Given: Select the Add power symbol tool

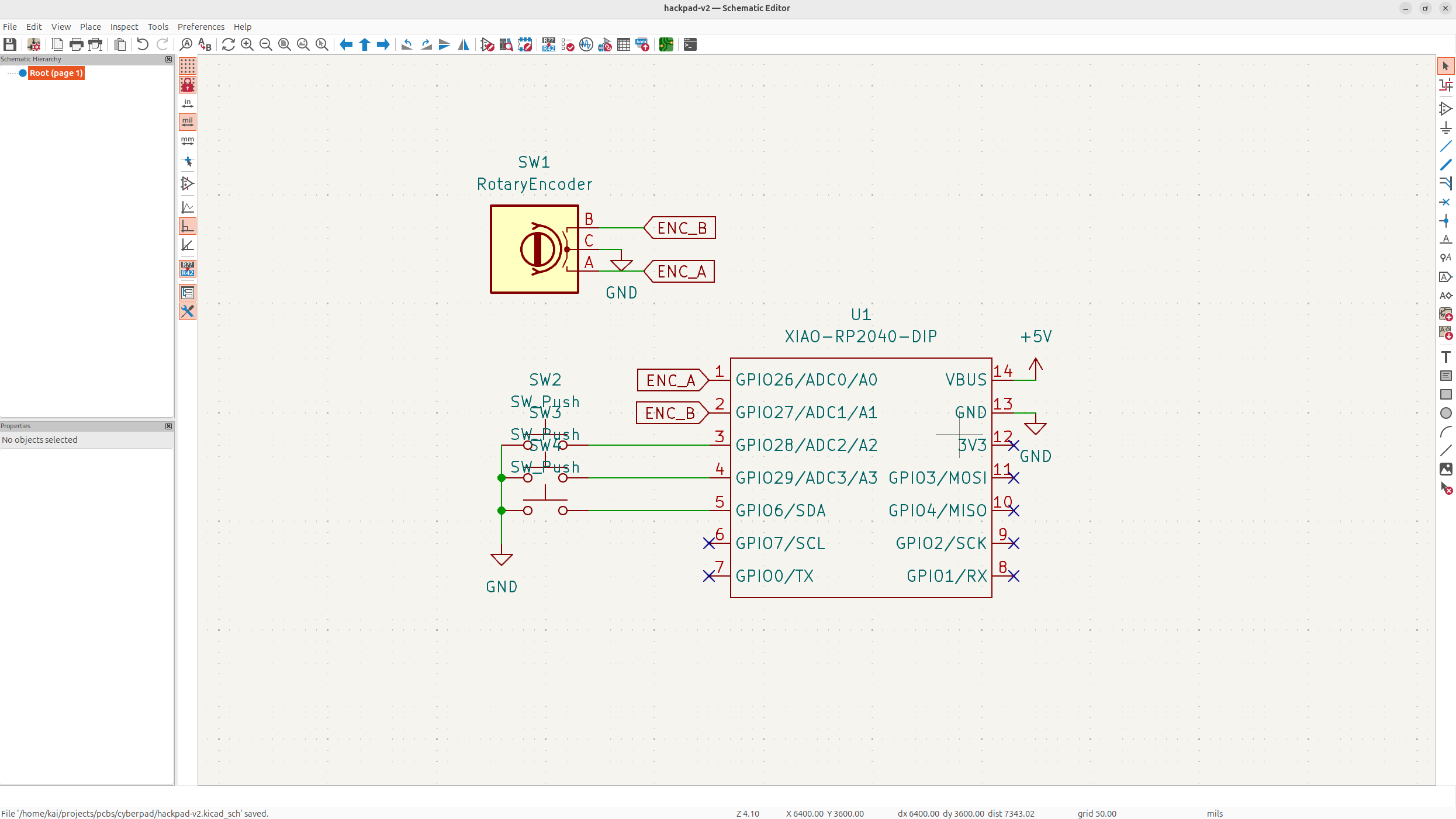Looking at the screenshot, I should click(x=1445, y=127).
